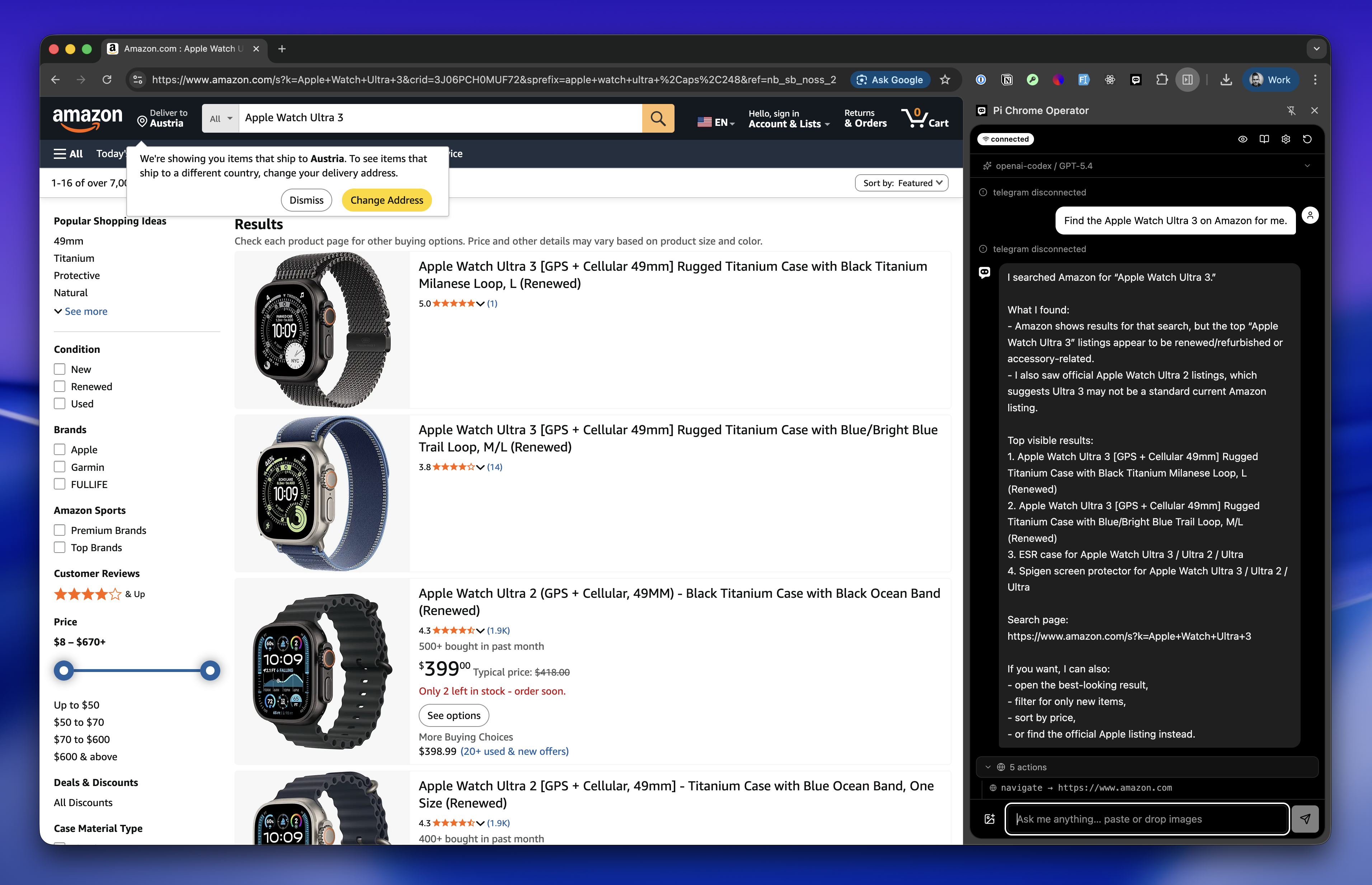The image size is (1372, 885).
Task: Select the Titanium shopping idea
Action: (x=74, y=258)
